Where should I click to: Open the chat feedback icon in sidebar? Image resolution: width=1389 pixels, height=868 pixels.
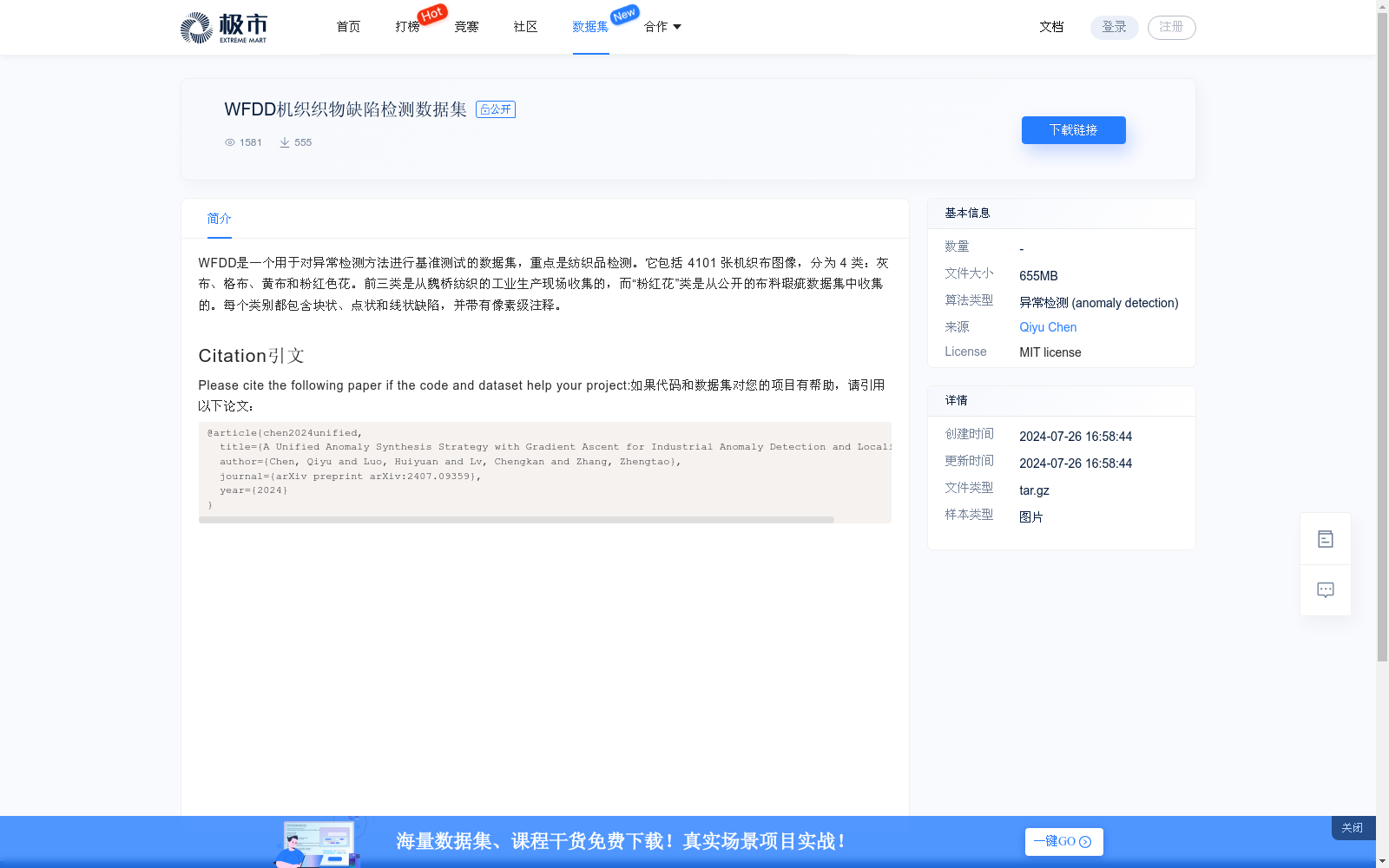coord(1326,590)
